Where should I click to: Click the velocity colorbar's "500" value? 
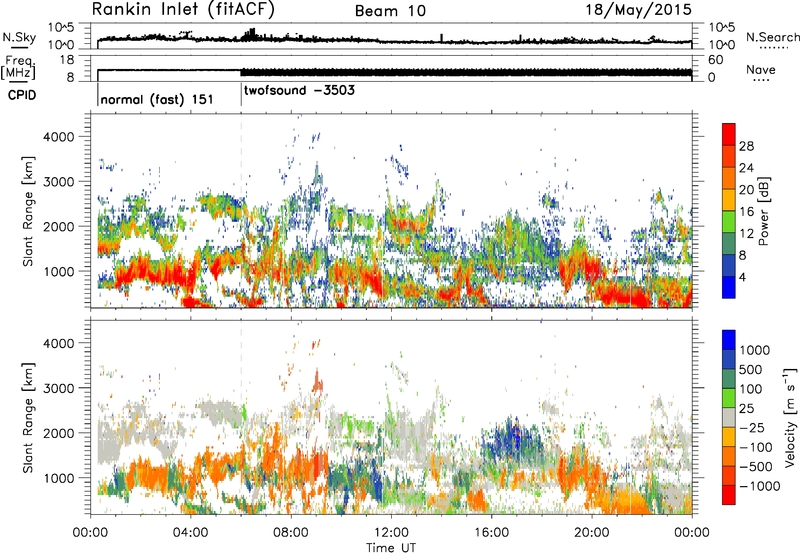(751, 370)
